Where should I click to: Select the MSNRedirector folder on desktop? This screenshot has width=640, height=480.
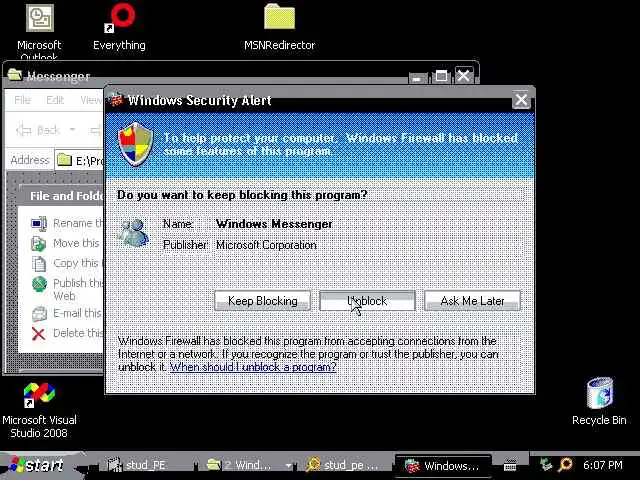click(x=280, y=27)
